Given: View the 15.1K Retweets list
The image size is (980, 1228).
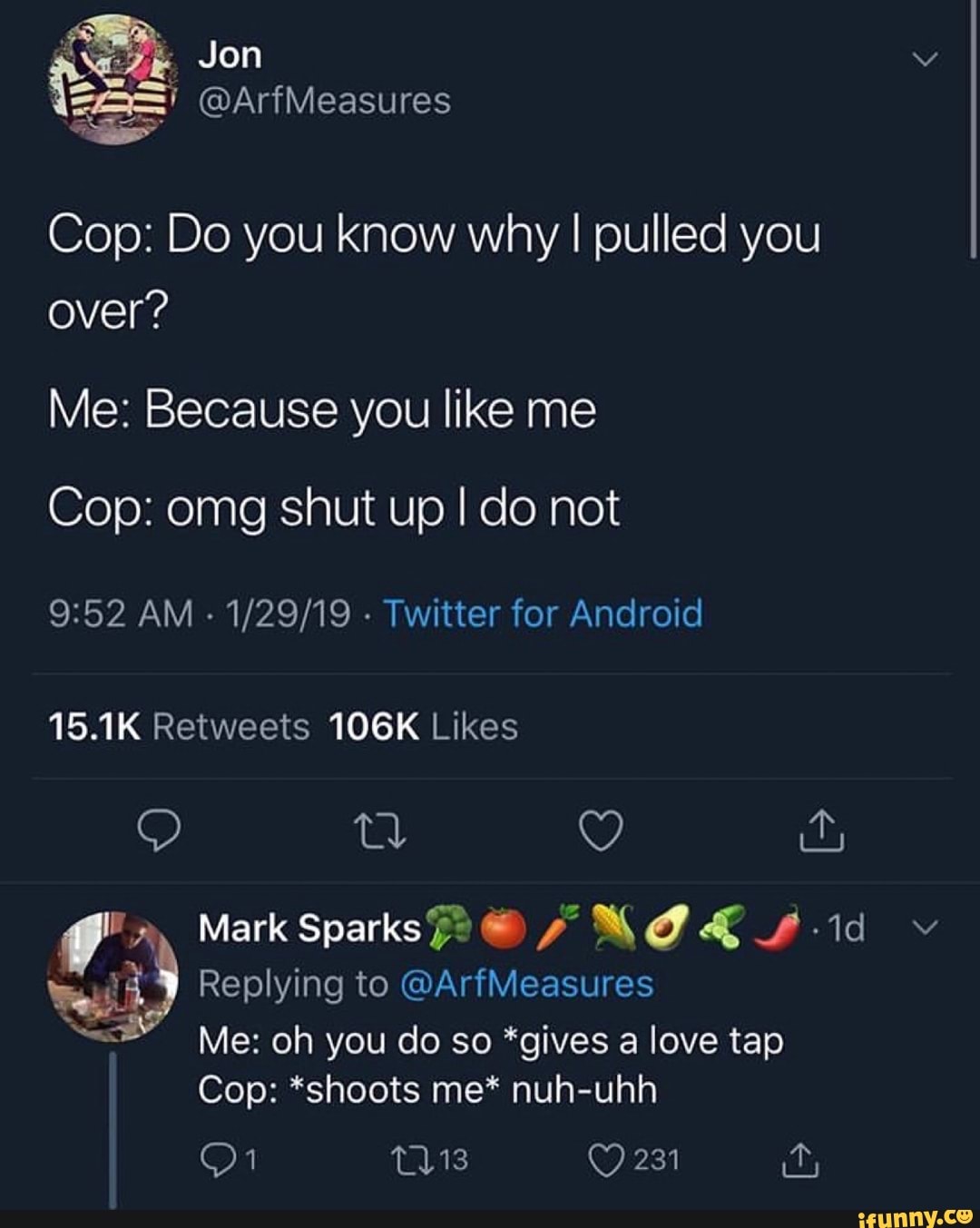Looking at the screenshot, I should coord(178,726).
